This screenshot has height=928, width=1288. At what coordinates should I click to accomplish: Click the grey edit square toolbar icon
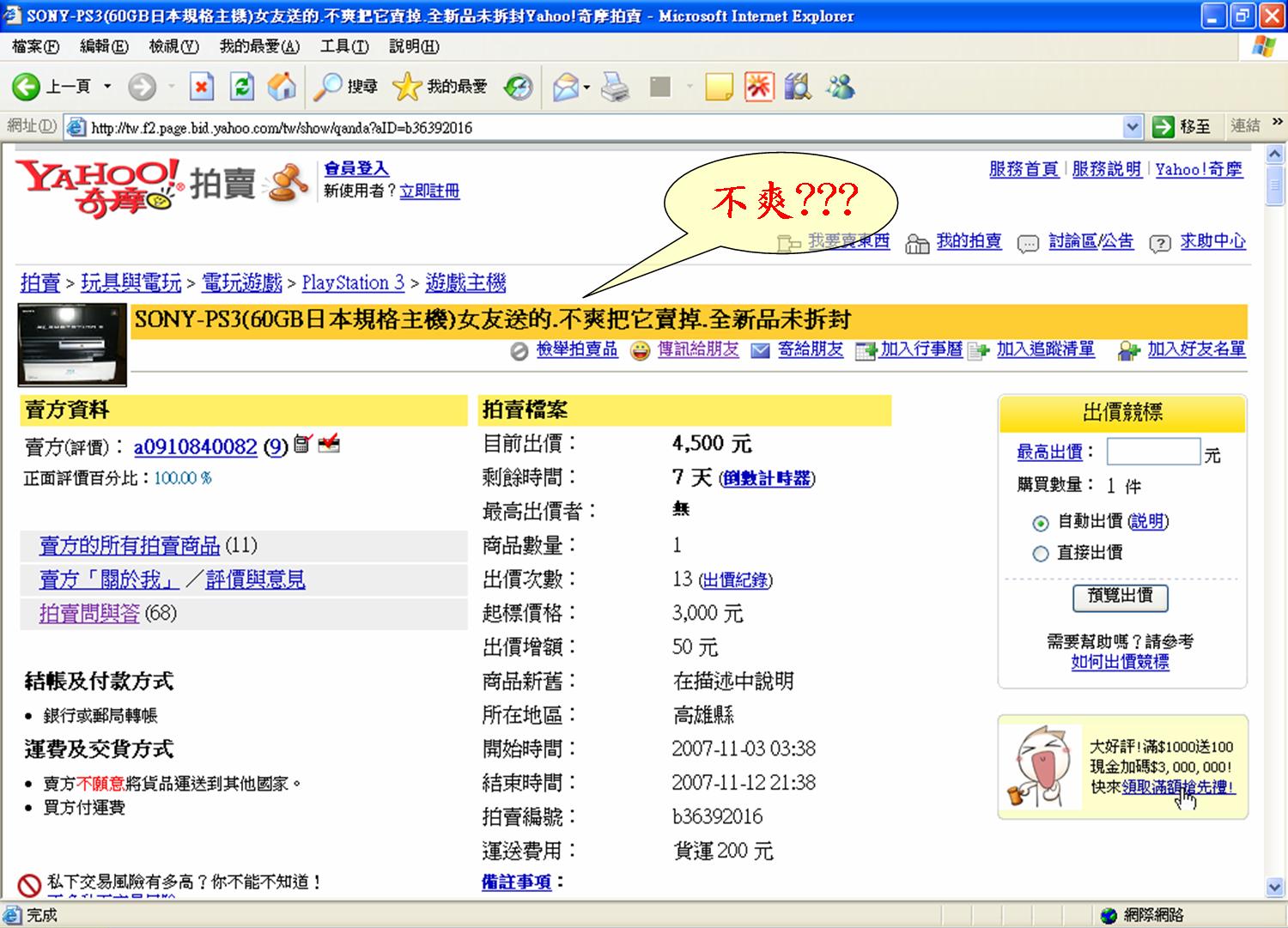pos(660,86)
